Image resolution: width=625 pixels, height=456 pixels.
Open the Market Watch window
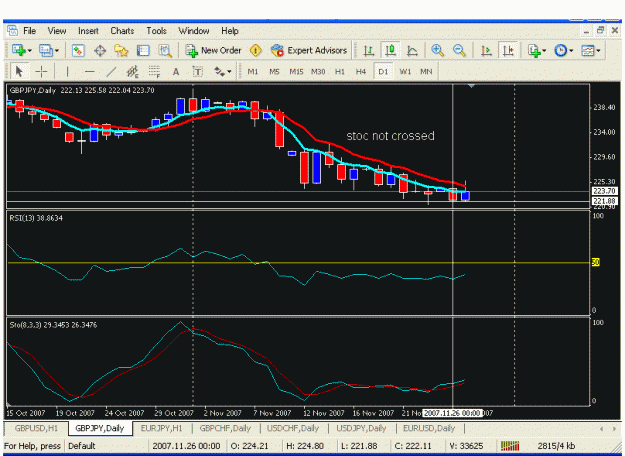click(78, 51)
